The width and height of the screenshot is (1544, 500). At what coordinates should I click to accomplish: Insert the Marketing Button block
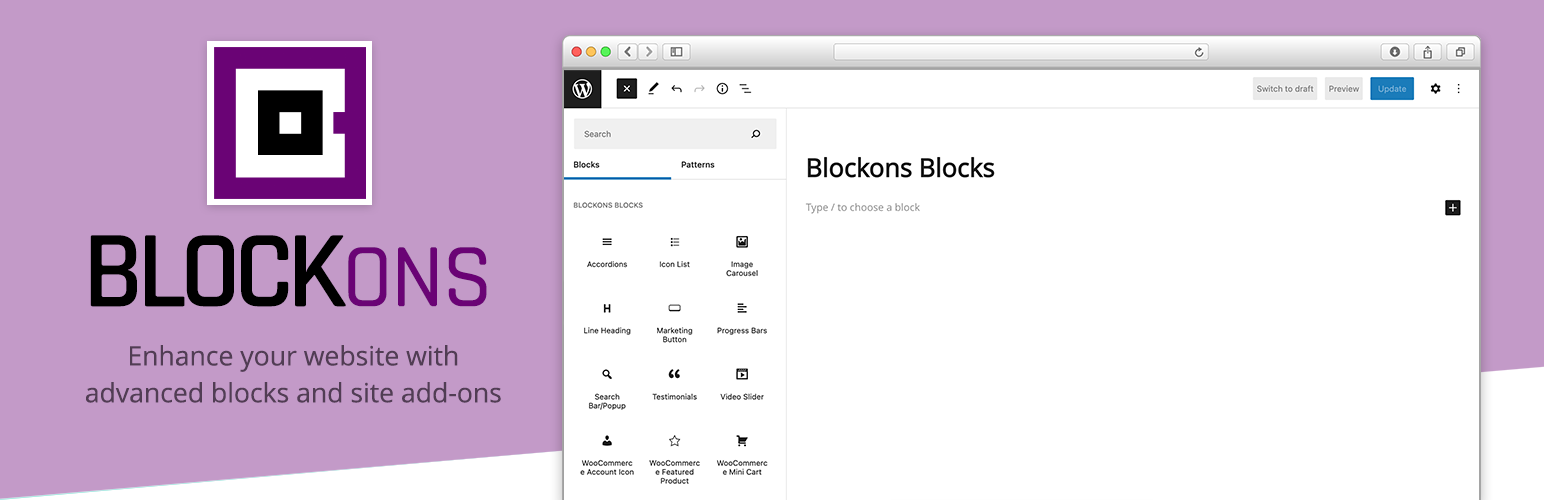coord(675,322)
